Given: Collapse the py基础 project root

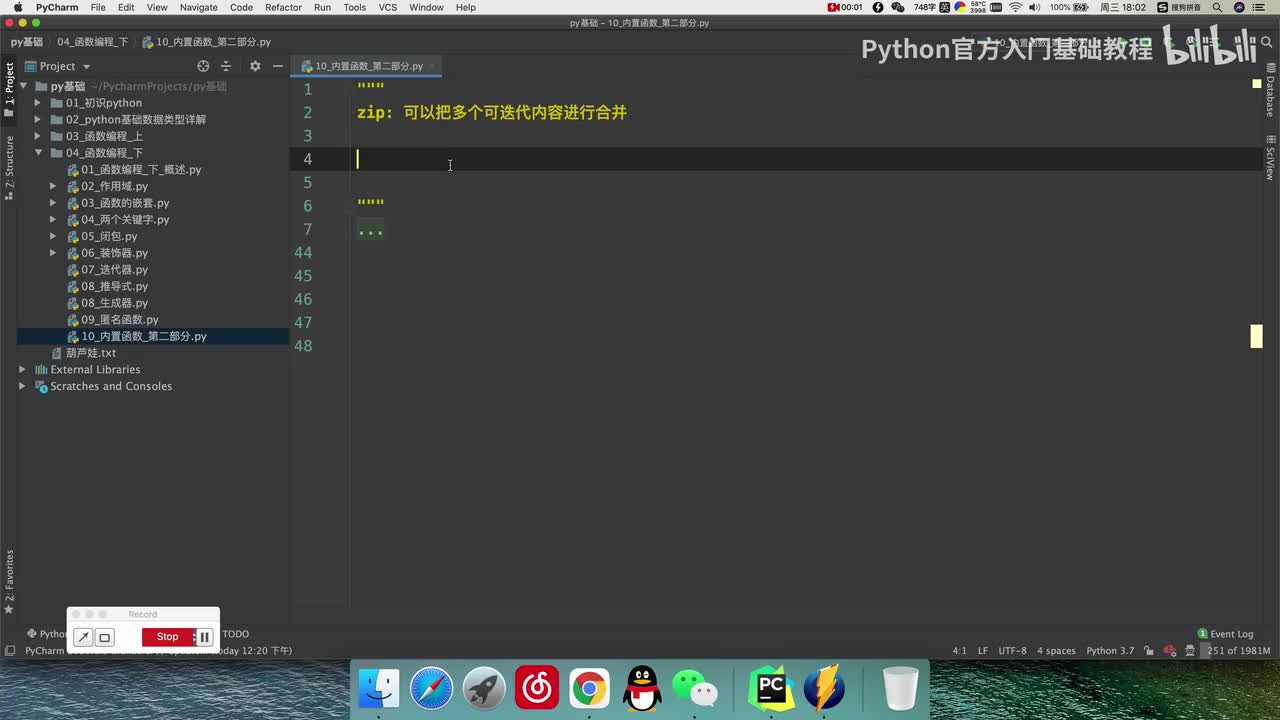Looking at the screenshot, I should [22, 86].
